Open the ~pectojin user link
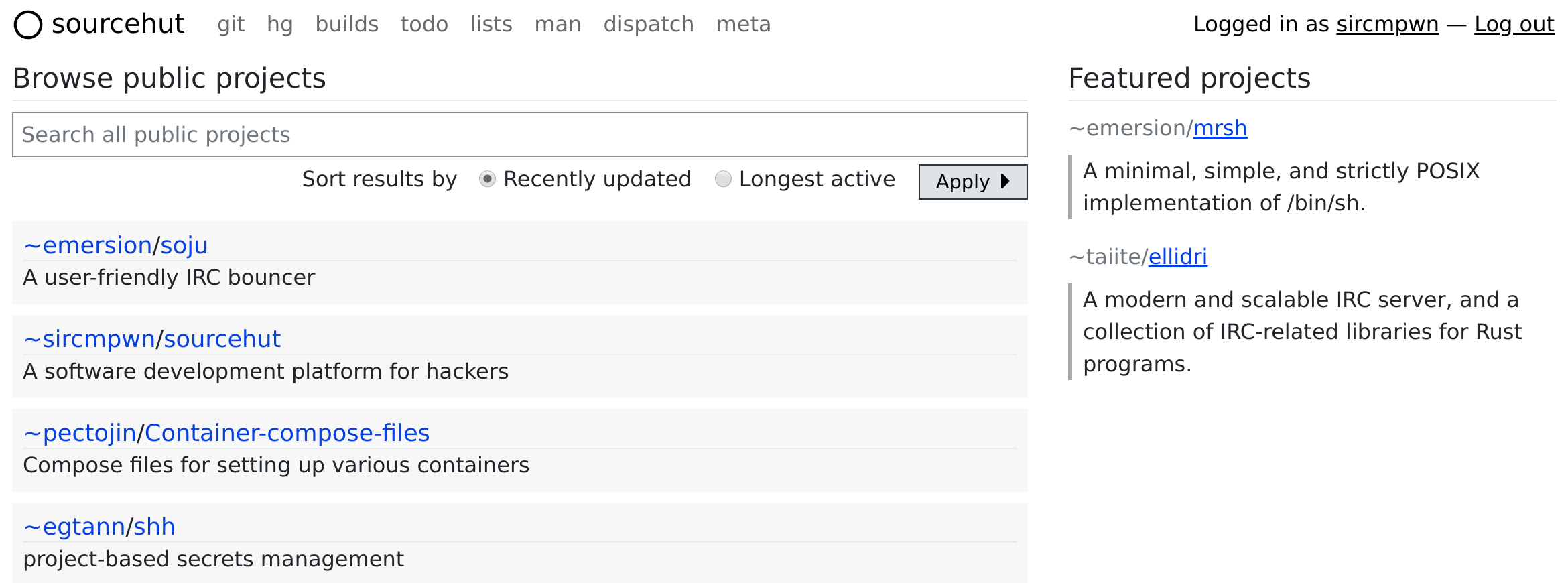 point(80,433)
